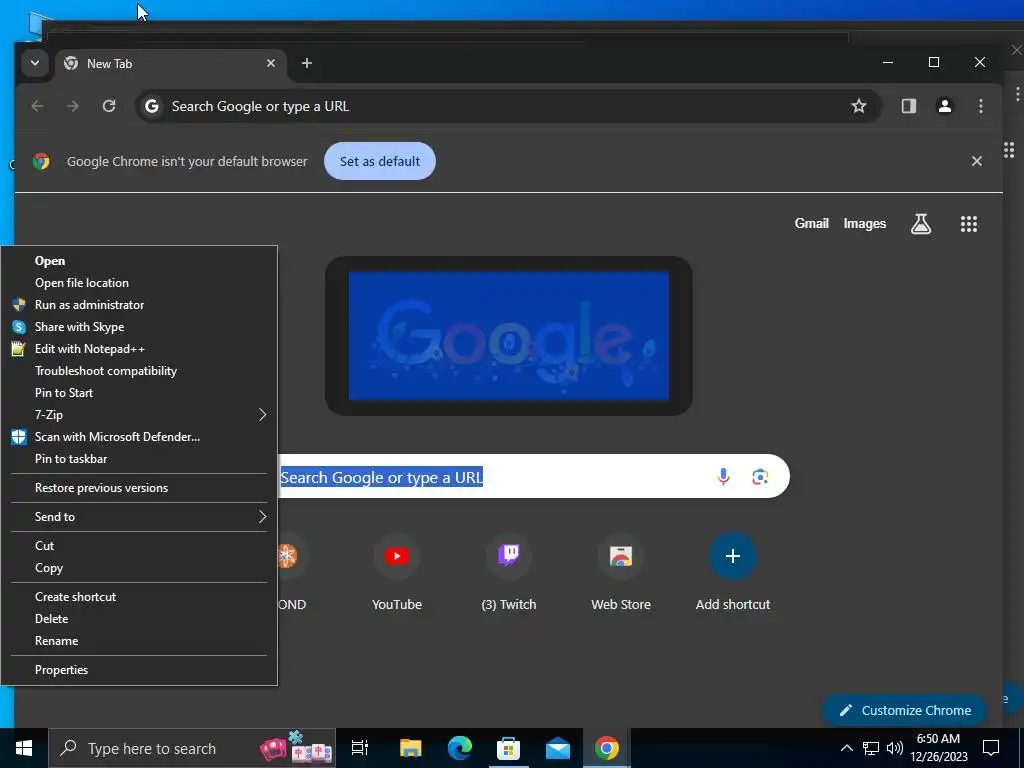Click the Google doodle image
The height and width of the screenshot is (768, 1024).
tap(509, 336)
